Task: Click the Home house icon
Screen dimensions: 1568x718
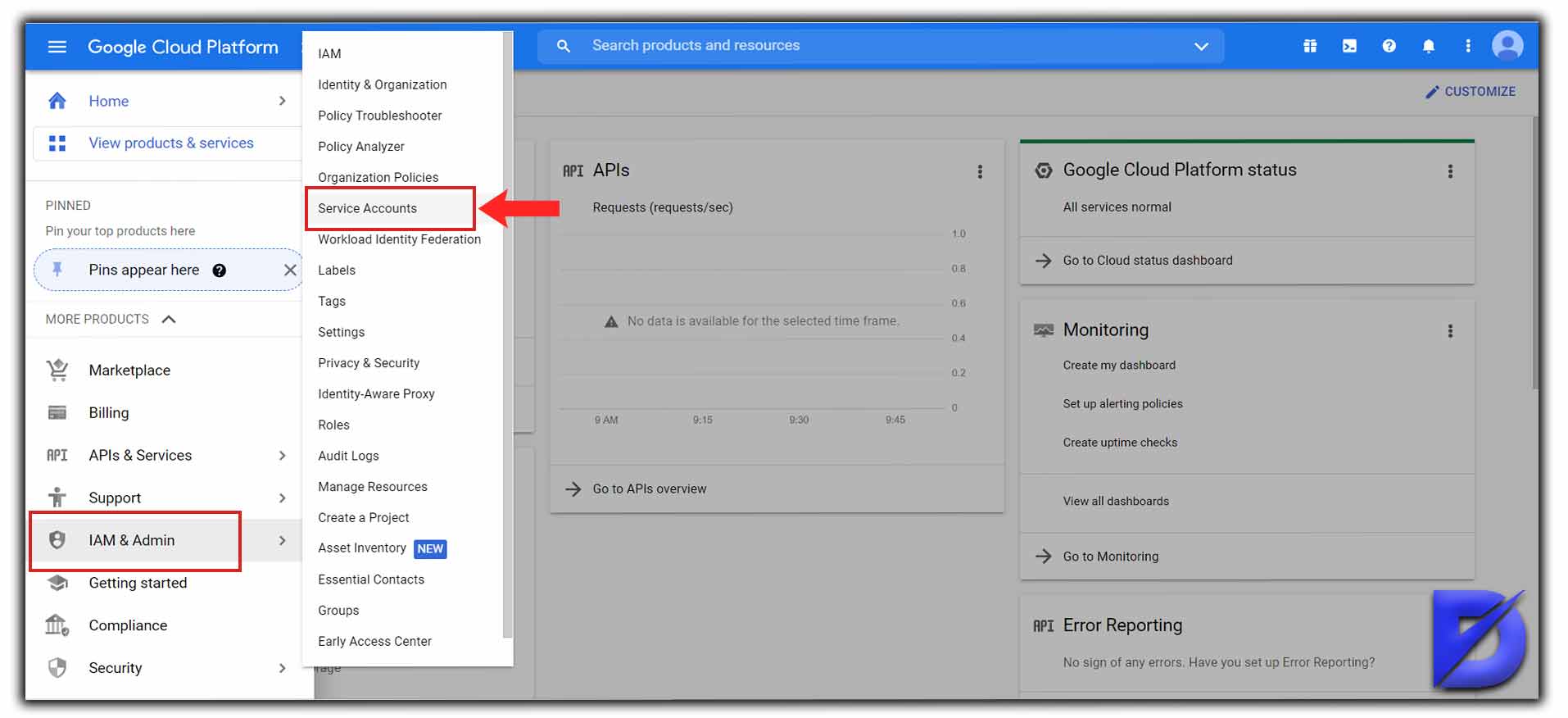Action: [57, 101]
